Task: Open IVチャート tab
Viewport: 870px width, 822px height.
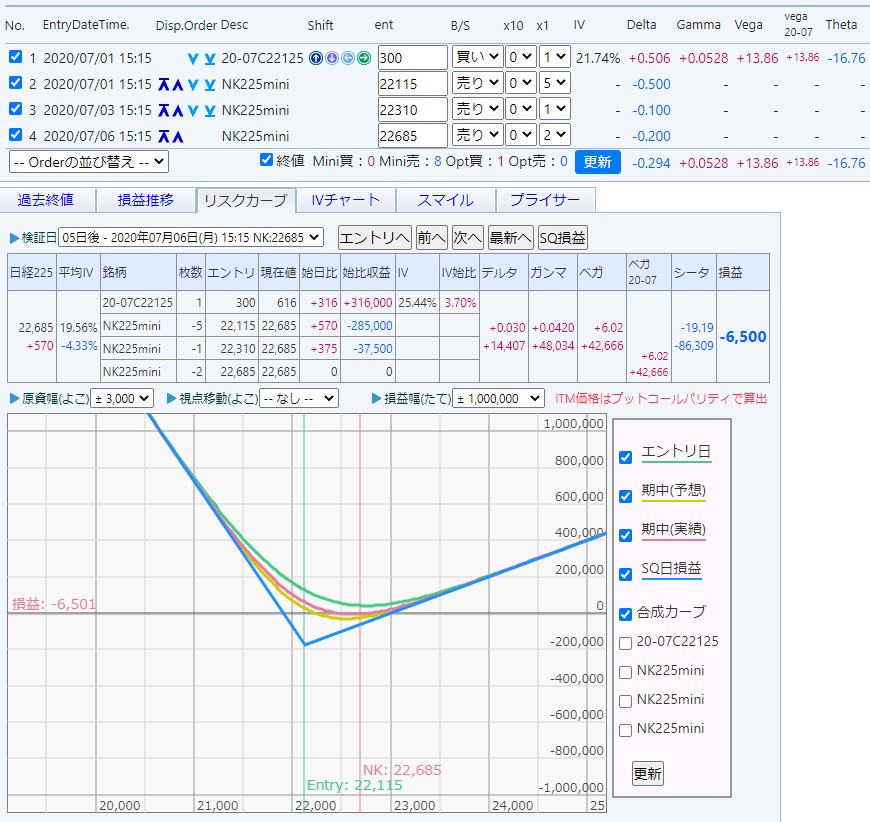Action: 346,200
